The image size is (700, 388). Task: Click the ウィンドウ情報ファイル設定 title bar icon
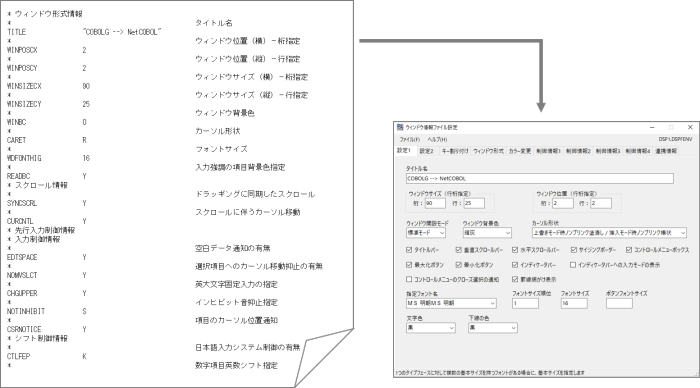tap(400, 127)
